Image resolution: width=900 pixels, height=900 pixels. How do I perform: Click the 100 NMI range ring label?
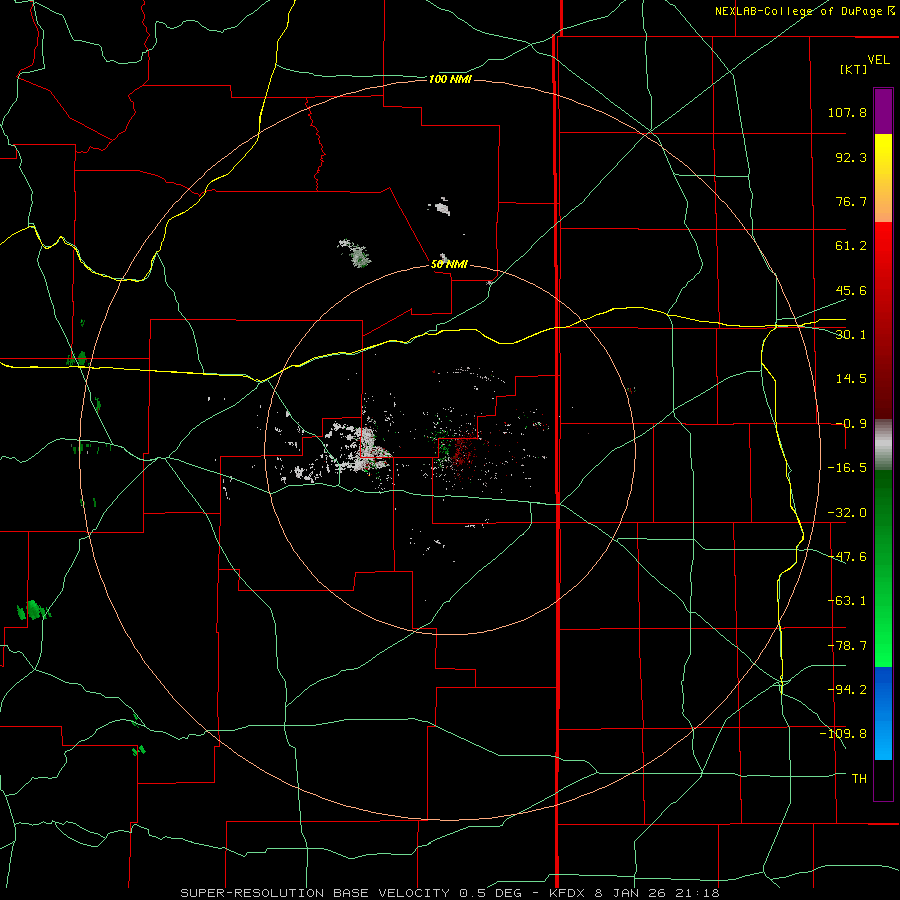450,79
